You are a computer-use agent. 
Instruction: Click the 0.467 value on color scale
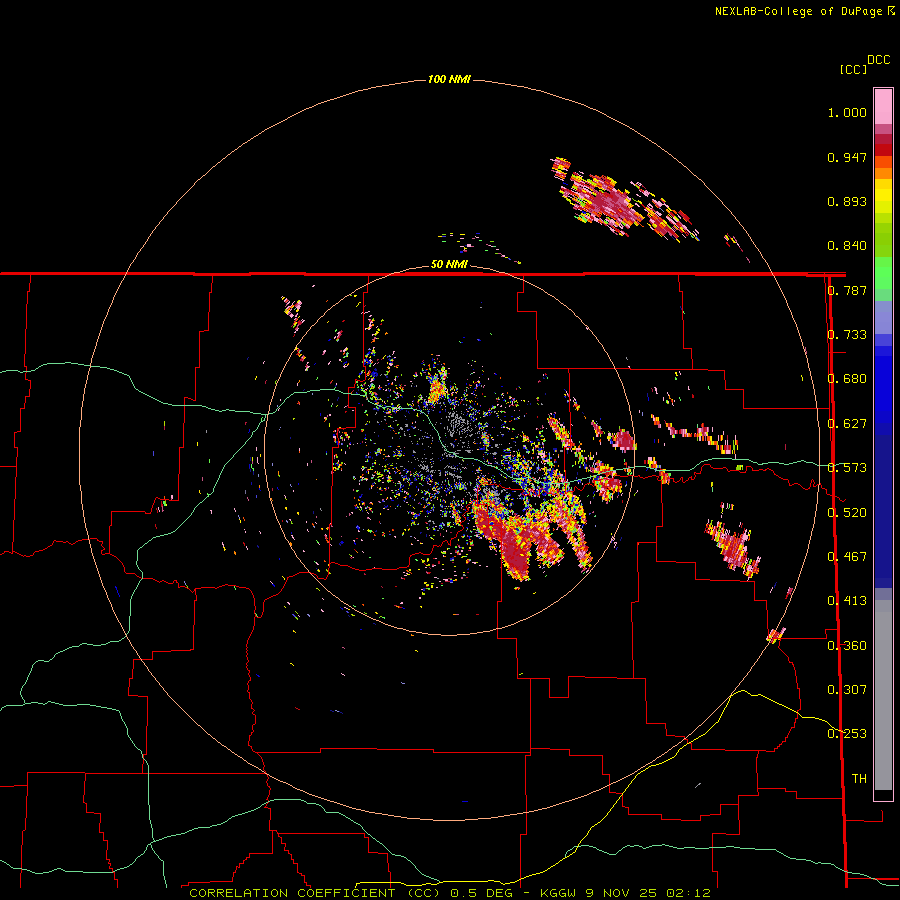coord(847,557)
